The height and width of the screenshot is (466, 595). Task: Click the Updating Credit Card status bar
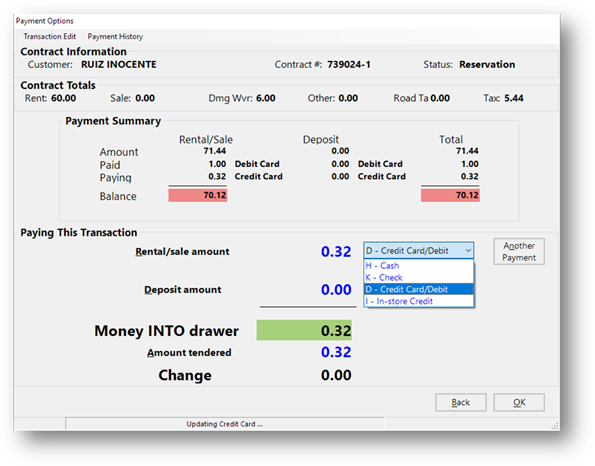click(x=225, y=424)
